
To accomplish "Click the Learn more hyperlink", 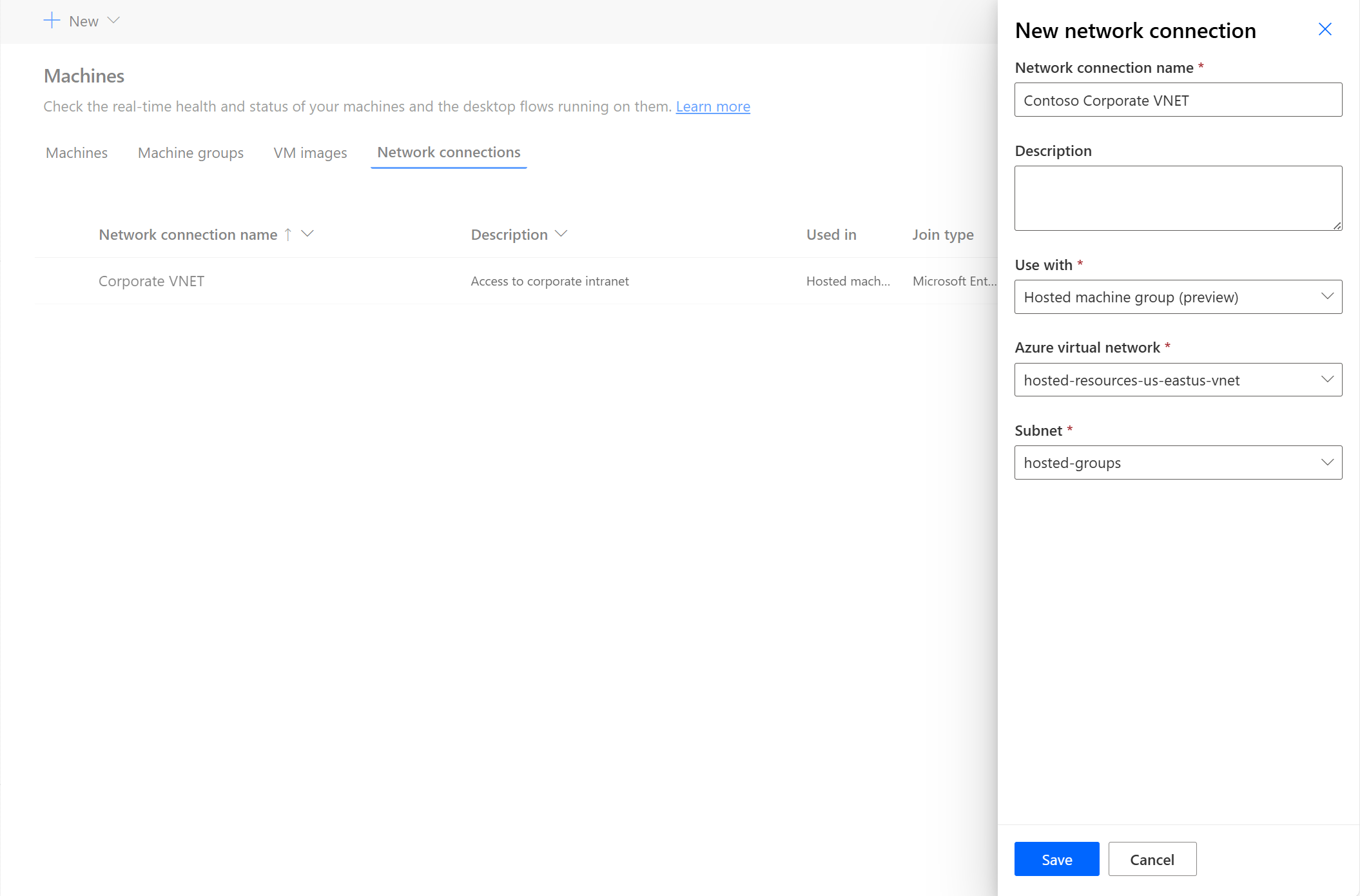I will [x=713, y=105].
